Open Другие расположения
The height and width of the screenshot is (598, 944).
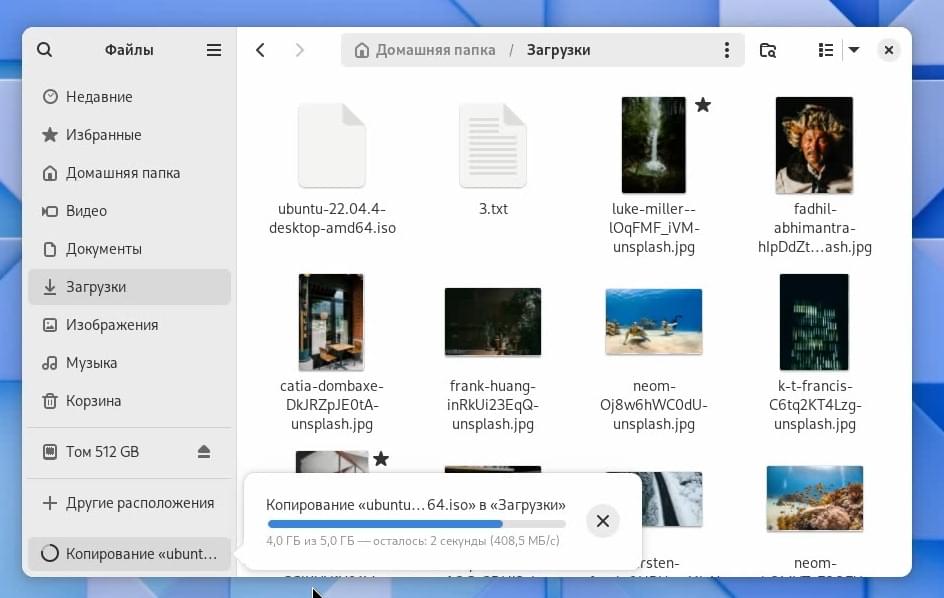(129, 503)
